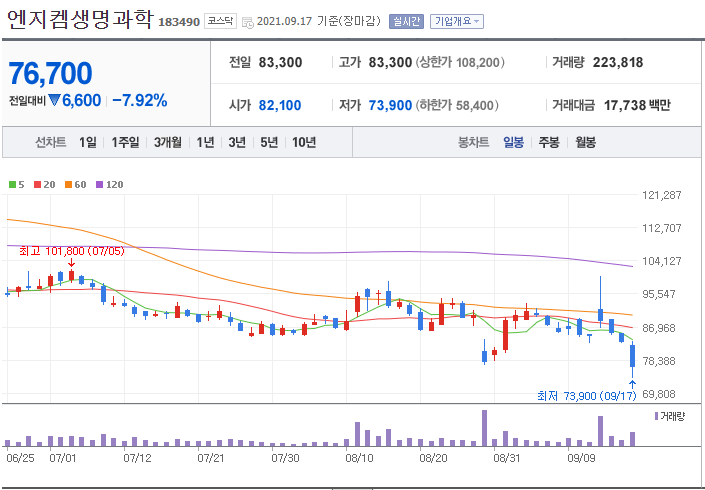Click the 08/10 date label on chart axis
Screen dimensions: 705x490
click(x=359, y=459)
